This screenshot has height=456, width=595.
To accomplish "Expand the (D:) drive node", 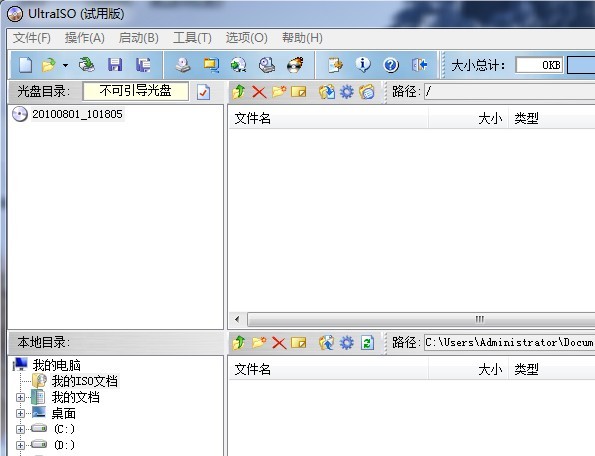I will (x=20, y=445).
